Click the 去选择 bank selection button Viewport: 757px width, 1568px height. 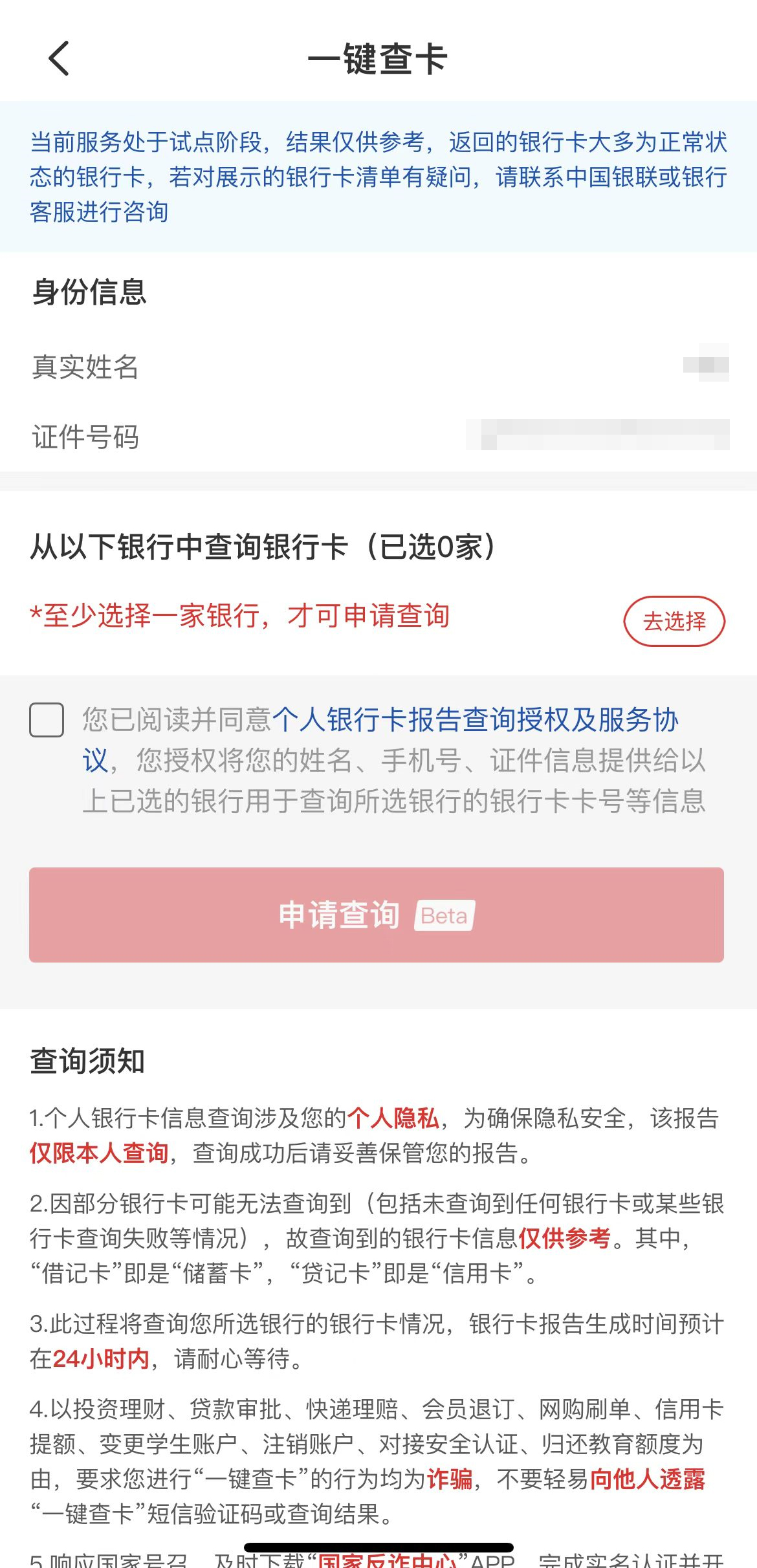674,621
